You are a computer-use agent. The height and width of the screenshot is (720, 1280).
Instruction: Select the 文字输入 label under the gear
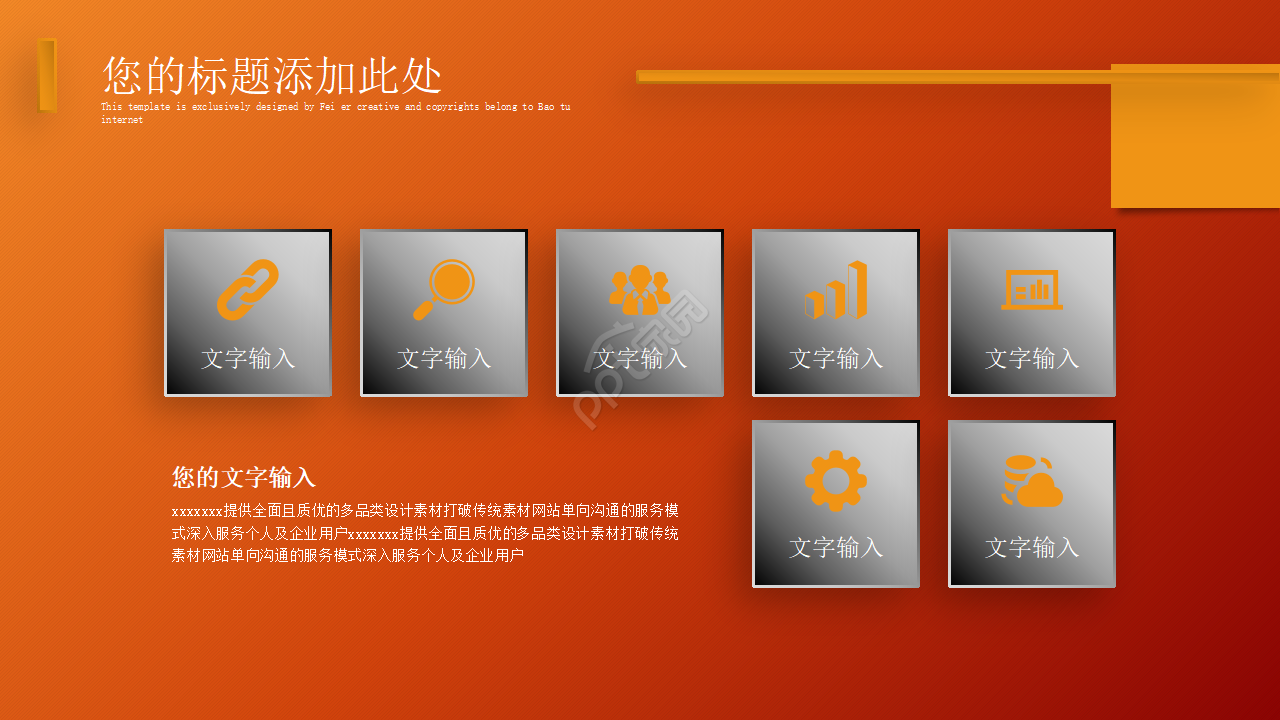pyautogui.click(x=836, y=547)
